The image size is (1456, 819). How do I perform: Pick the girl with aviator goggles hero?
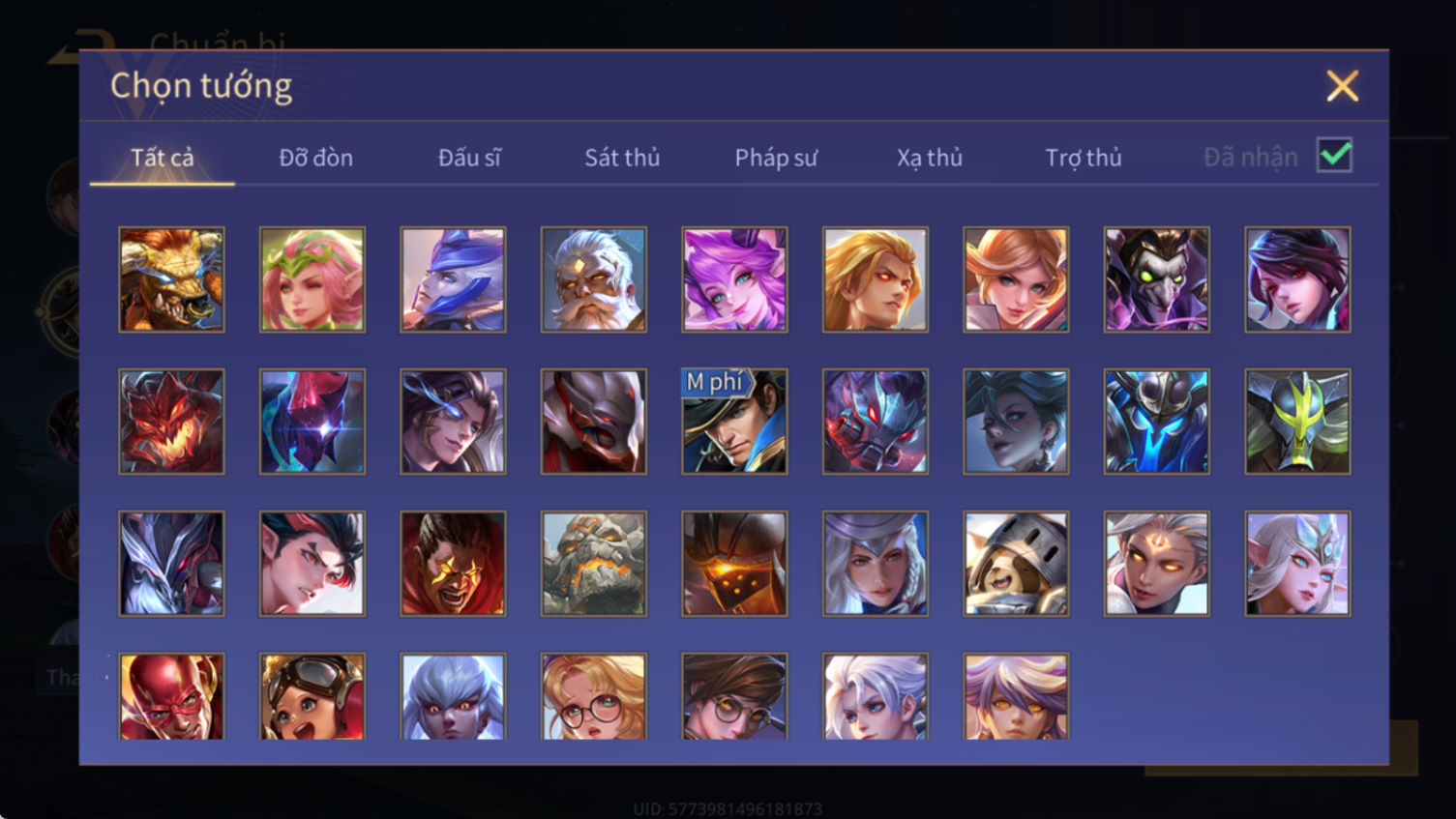click(312, 696)
